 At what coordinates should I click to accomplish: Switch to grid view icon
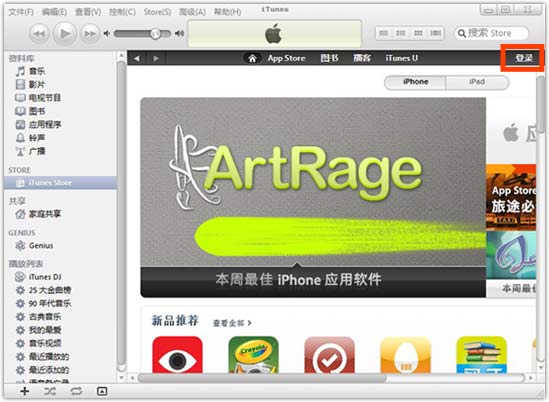(418, 33)
